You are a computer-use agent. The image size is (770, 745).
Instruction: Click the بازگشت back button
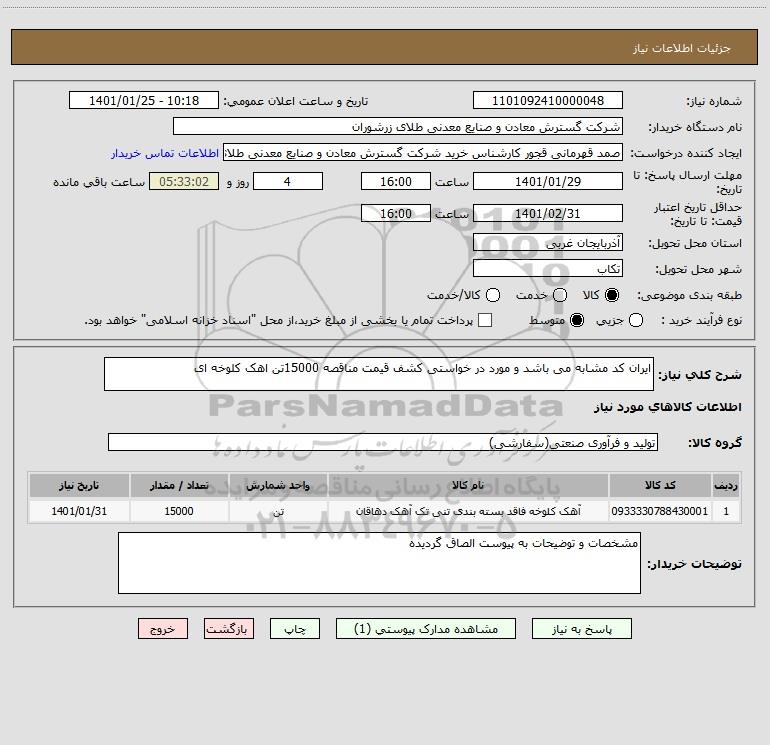(229, 629)
